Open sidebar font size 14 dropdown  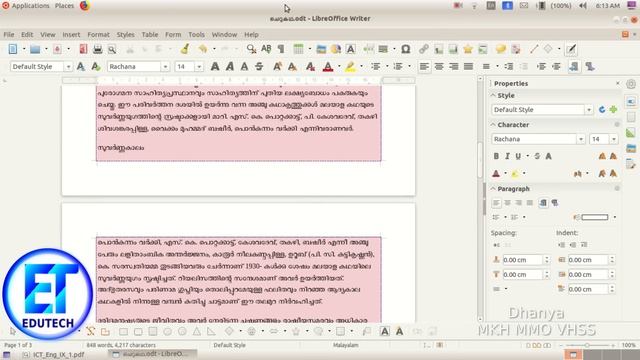(x=613, y=139)
